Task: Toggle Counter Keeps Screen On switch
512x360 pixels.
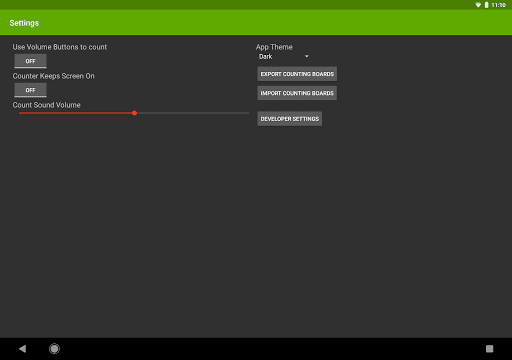Action: tap(30, 90)
